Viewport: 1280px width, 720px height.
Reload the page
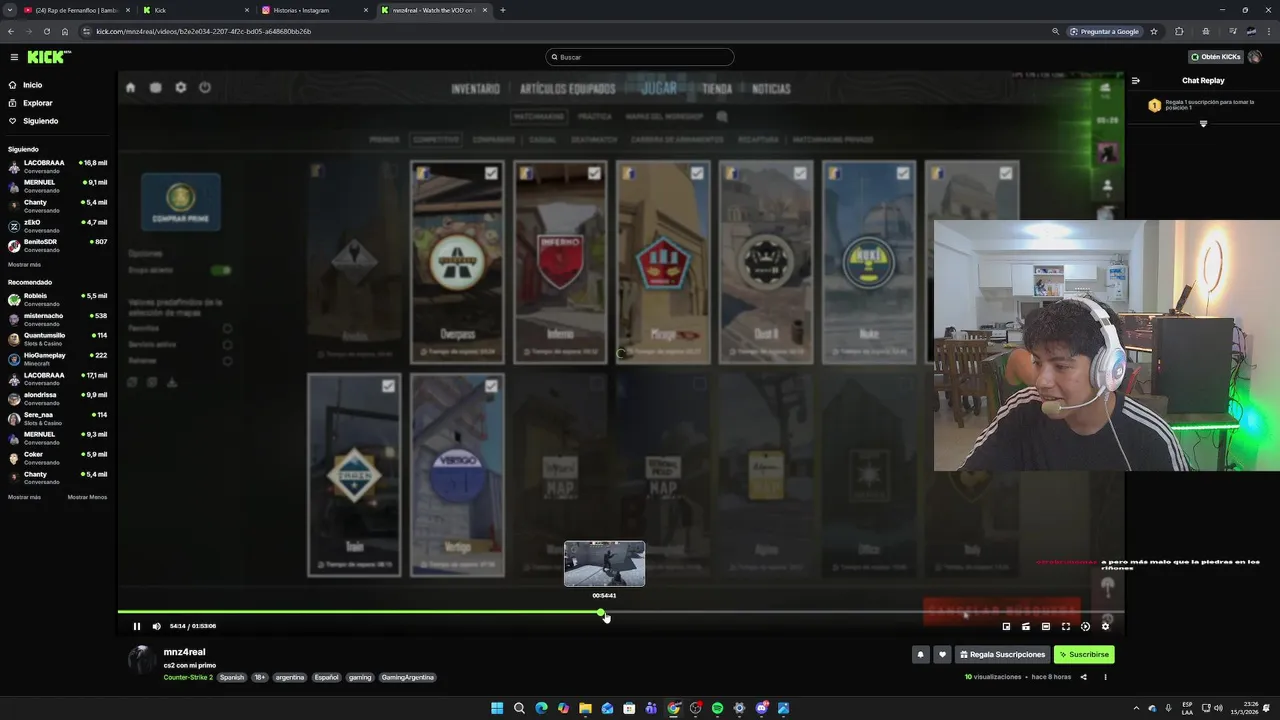point(46,31)
